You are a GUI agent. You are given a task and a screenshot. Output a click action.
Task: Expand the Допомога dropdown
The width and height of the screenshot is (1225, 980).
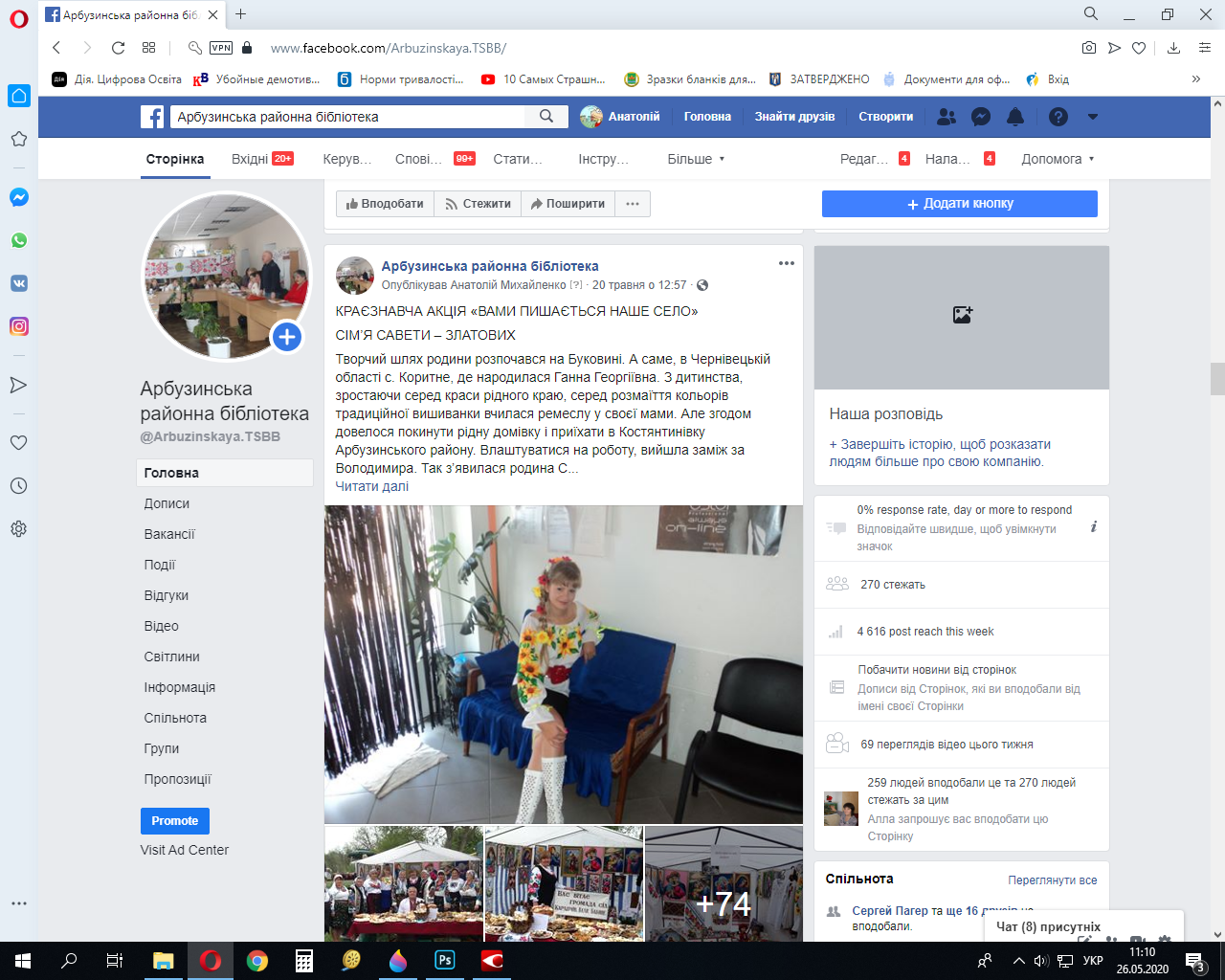pos(1058,159)
